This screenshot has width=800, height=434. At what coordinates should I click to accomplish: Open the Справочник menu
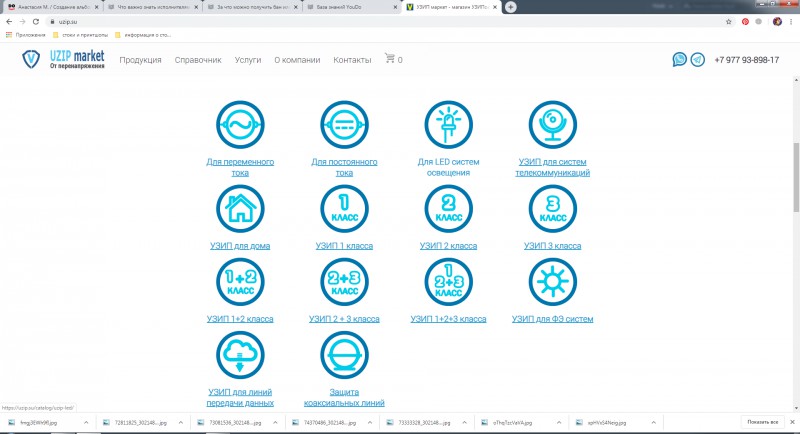[x=198, y=60]
